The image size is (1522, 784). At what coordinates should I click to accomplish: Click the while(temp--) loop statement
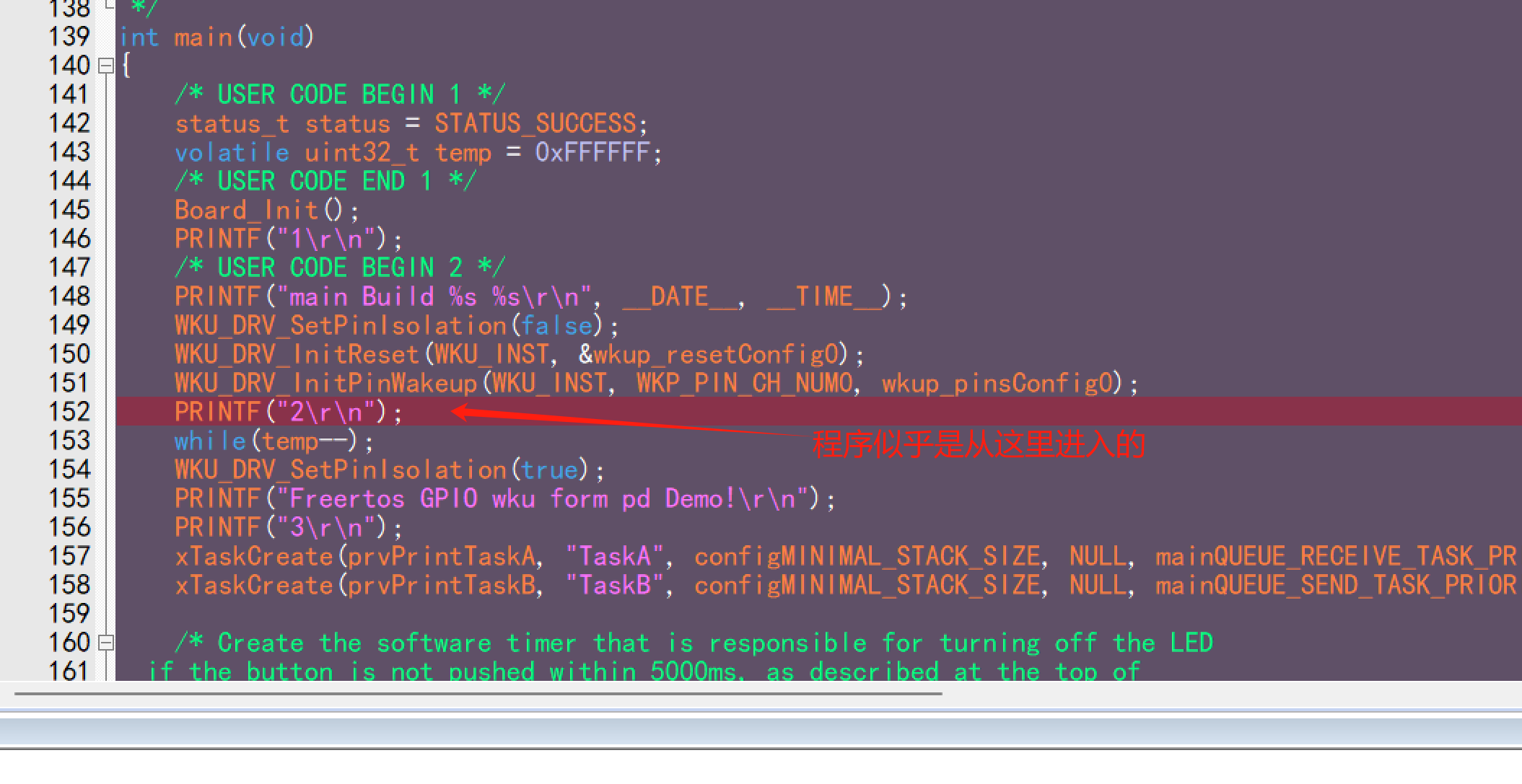274,441
